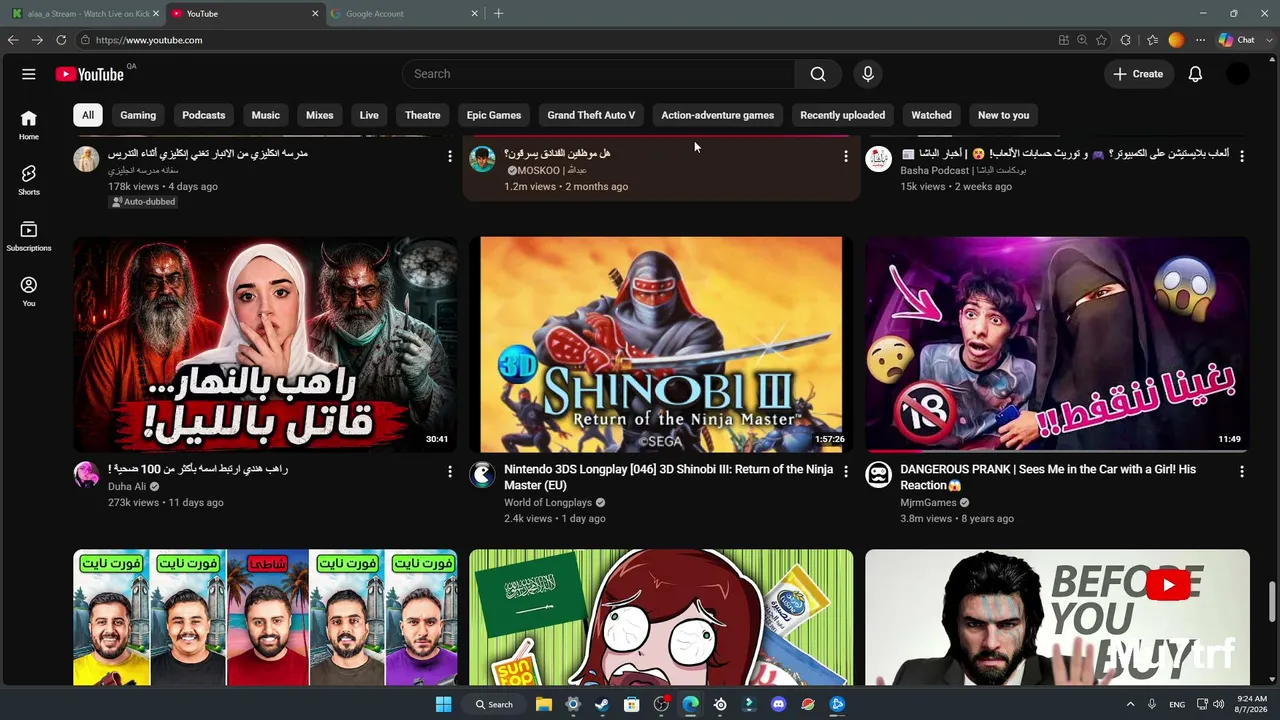Click the Create button
This screenshot has width=1280, height=720.
pyautogui.click(x=1138, y=74)
